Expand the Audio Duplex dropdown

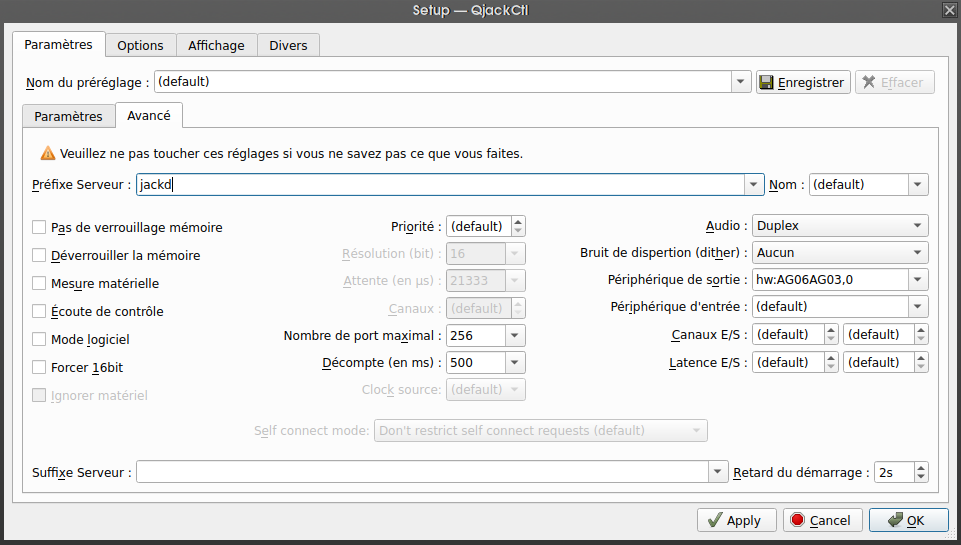click(840, 226)
